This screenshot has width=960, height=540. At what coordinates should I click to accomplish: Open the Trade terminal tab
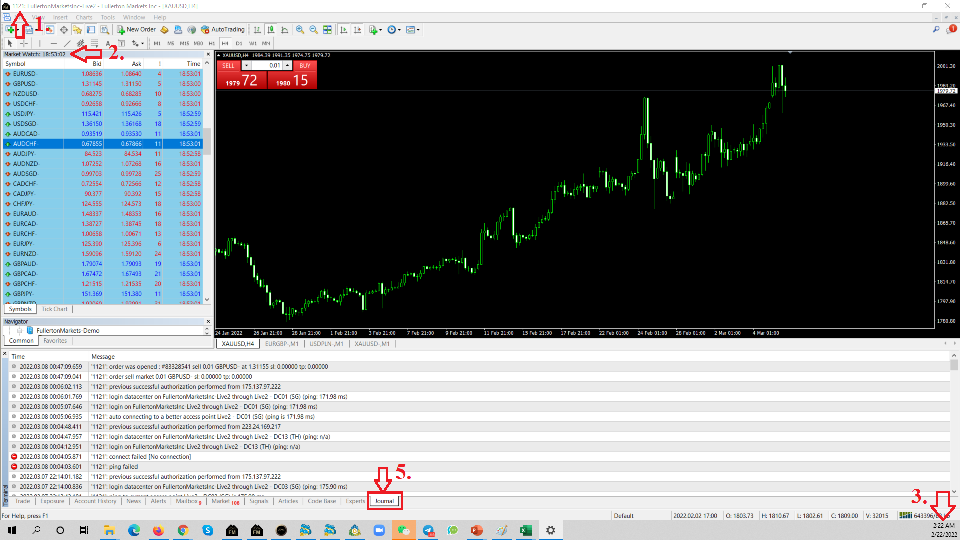[22, 501]
